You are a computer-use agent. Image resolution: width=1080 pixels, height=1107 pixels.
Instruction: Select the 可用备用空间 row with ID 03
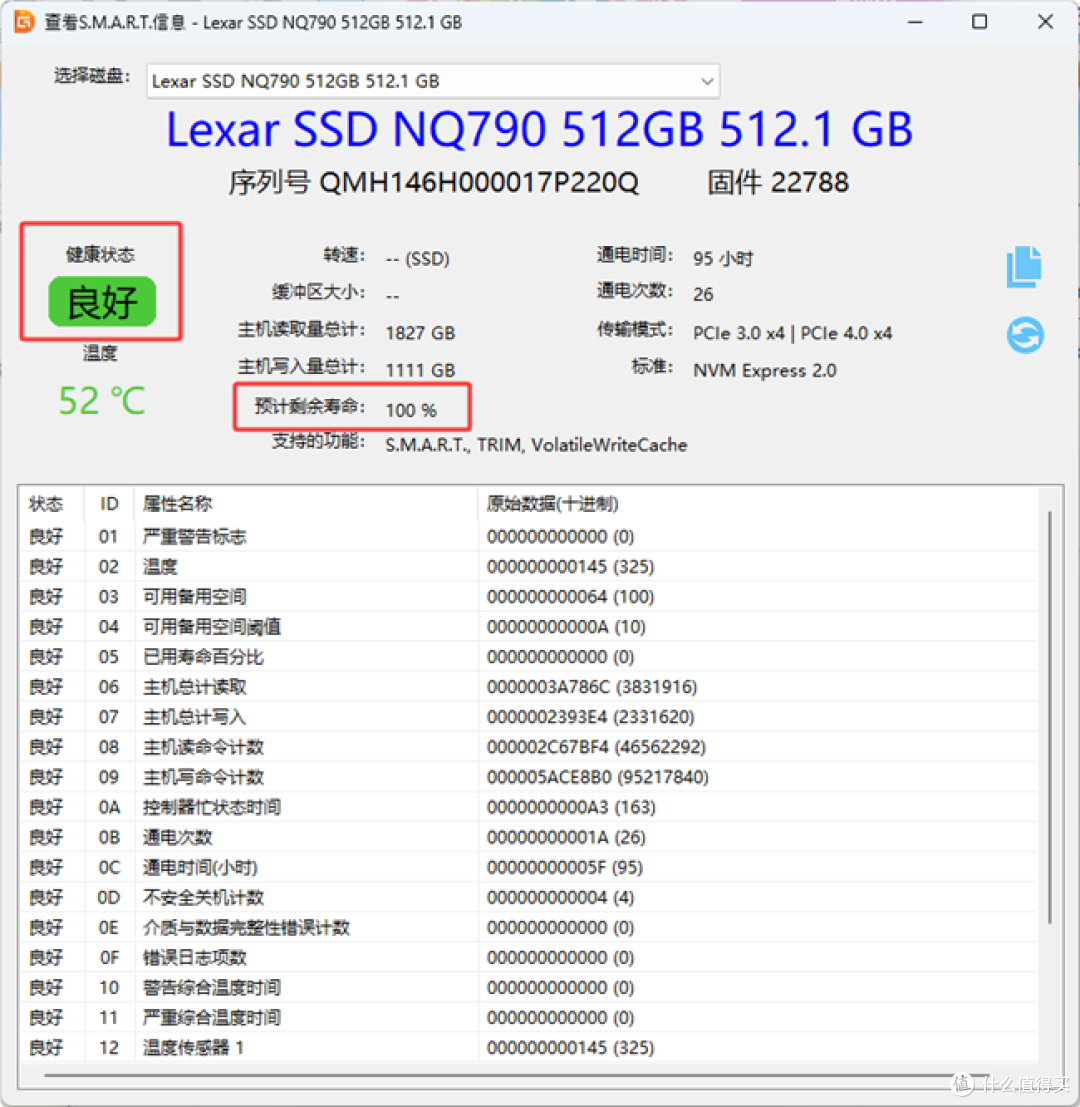coord(528,597)
